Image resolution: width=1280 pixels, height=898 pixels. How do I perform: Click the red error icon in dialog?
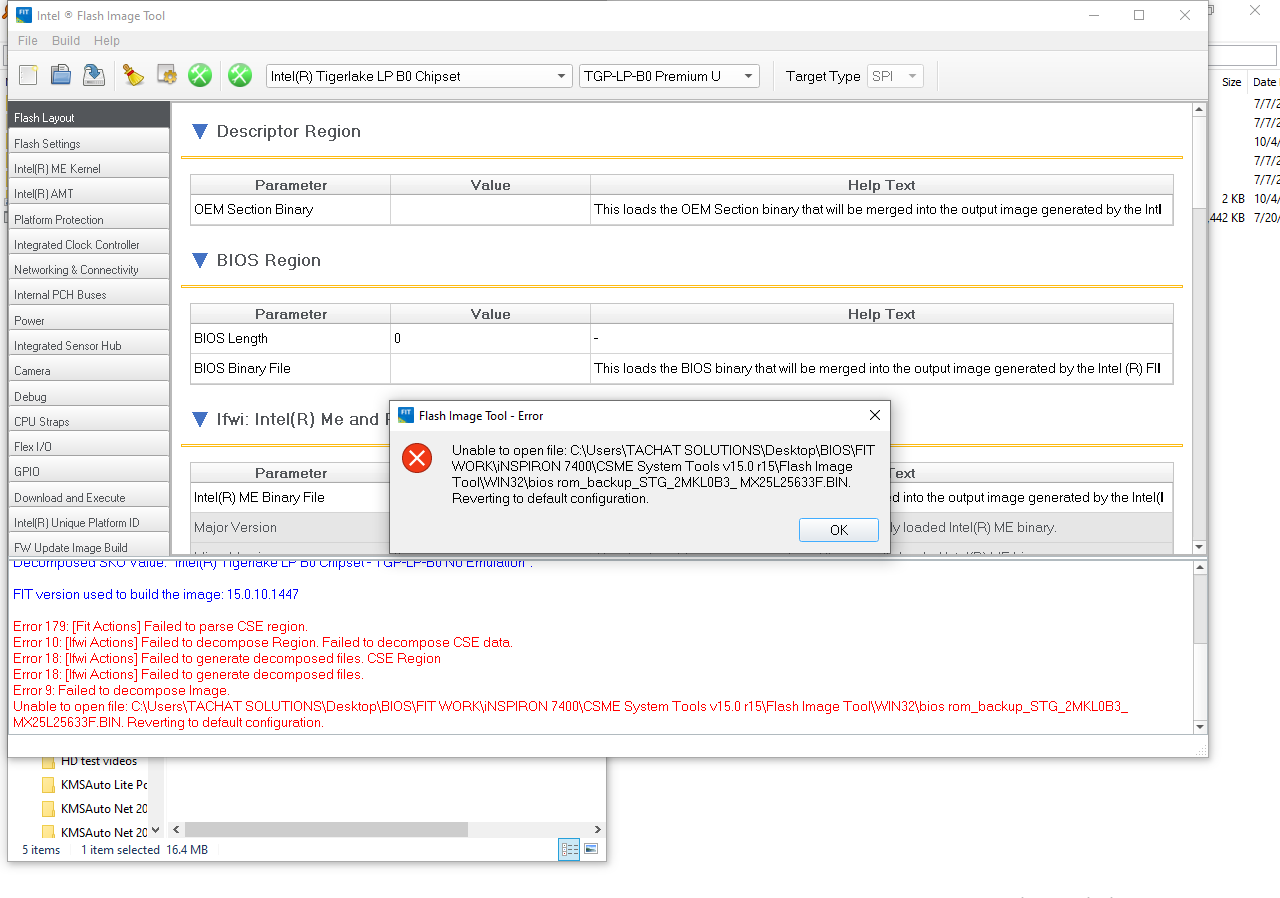pyautogui.click(x=416, y=458)
